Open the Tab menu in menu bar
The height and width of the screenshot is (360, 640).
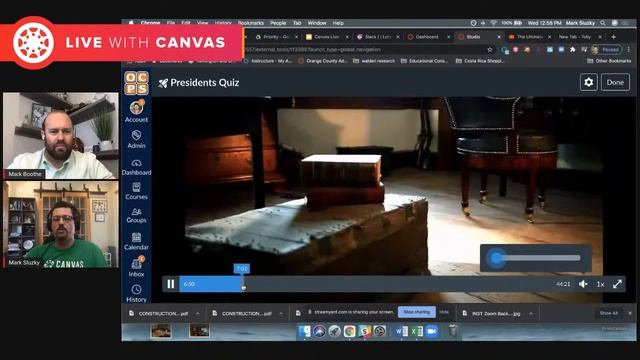coord(297,23)
